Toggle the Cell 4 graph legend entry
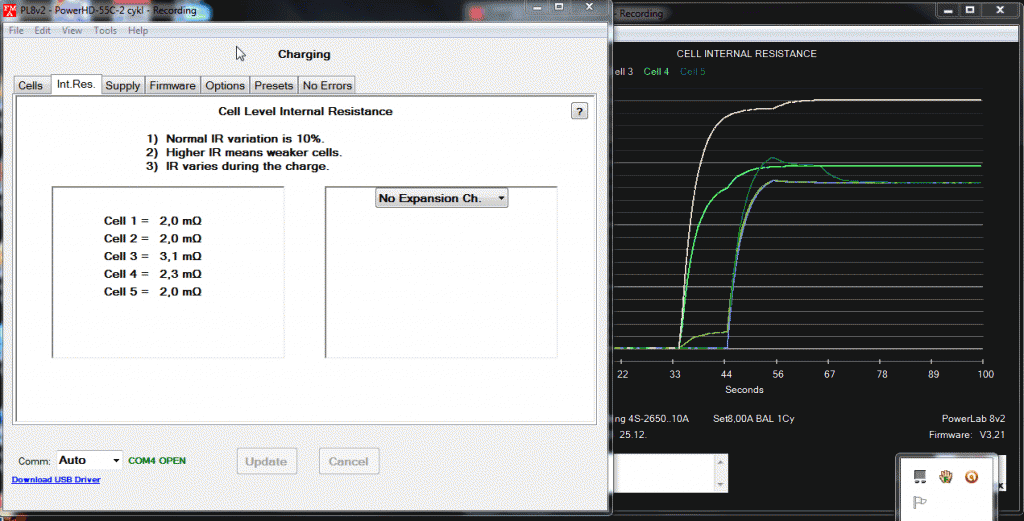Viewport: 1024px width, 521px height. (x=656, y=72)
